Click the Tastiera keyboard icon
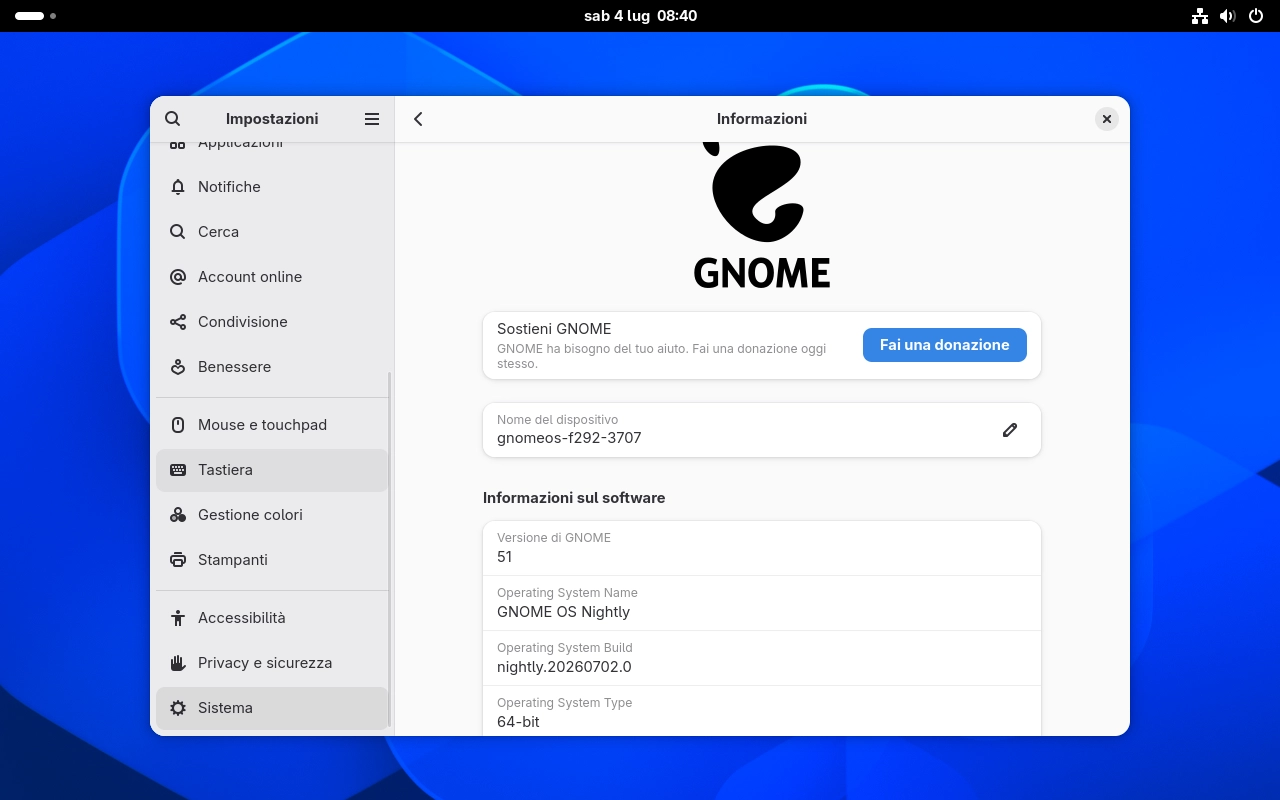 178,470
